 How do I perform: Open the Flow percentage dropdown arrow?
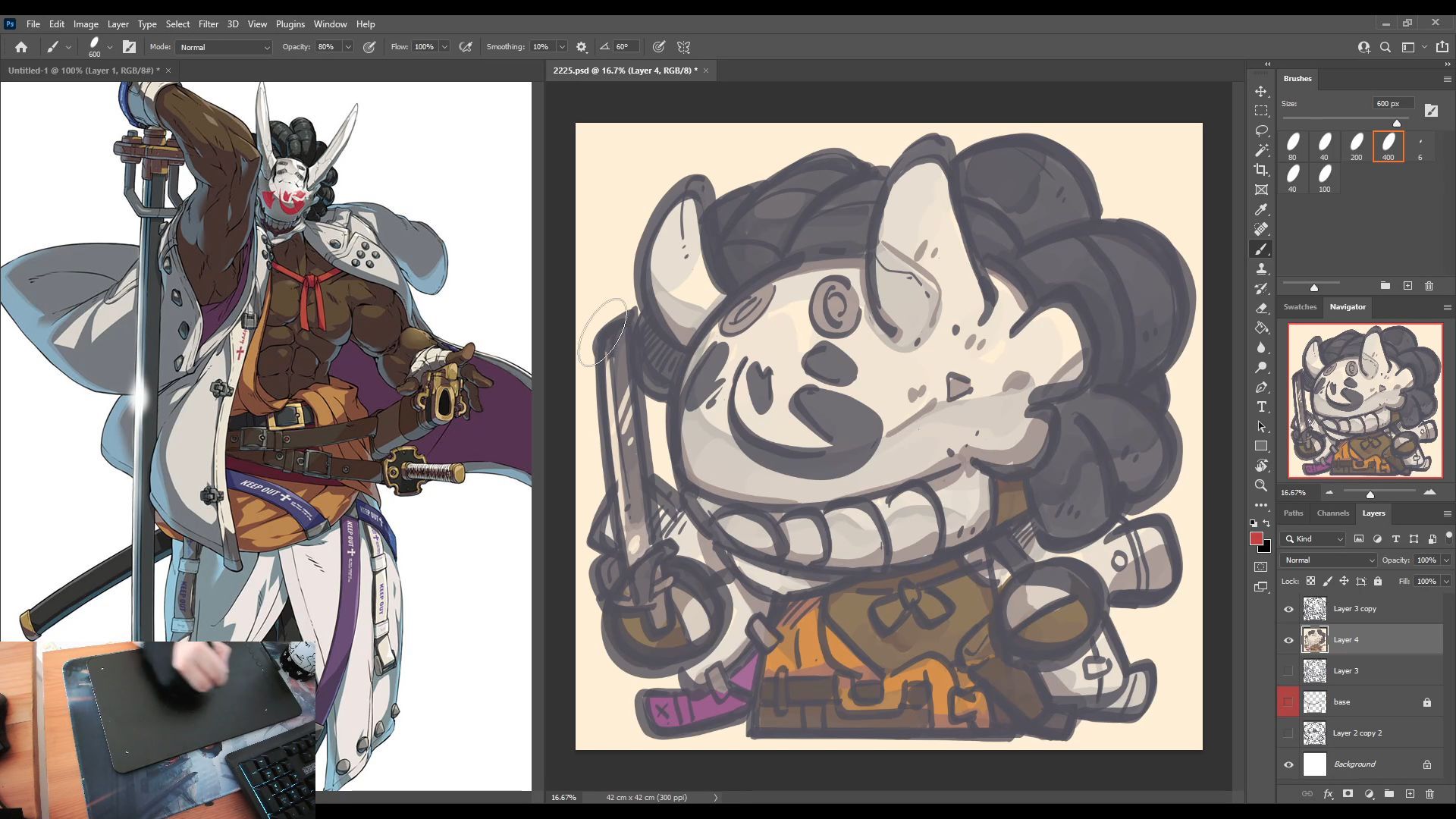(x=444, y=47)
